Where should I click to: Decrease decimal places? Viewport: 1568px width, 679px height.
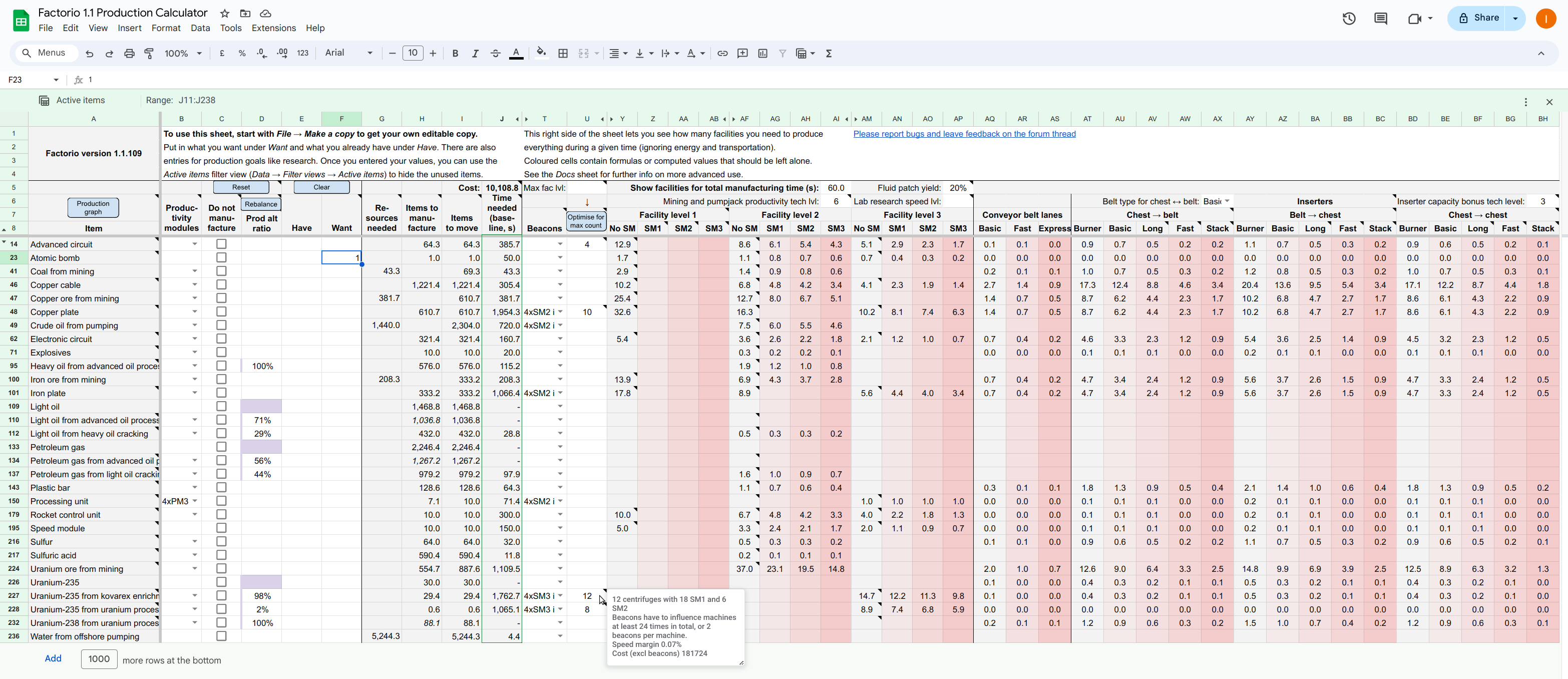262,54
